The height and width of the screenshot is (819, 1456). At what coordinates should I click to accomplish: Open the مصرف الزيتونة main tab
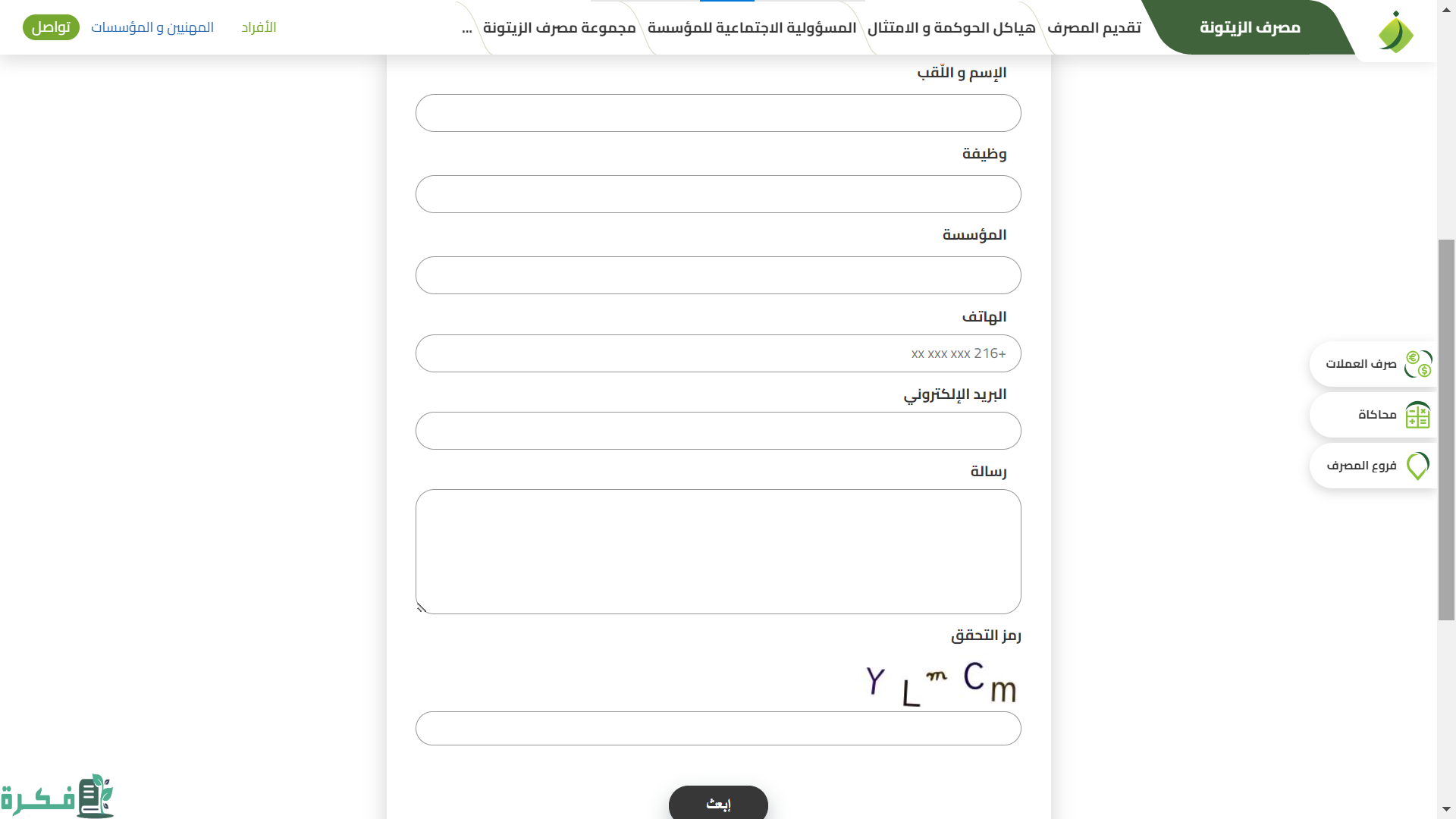coord(1250,28)
